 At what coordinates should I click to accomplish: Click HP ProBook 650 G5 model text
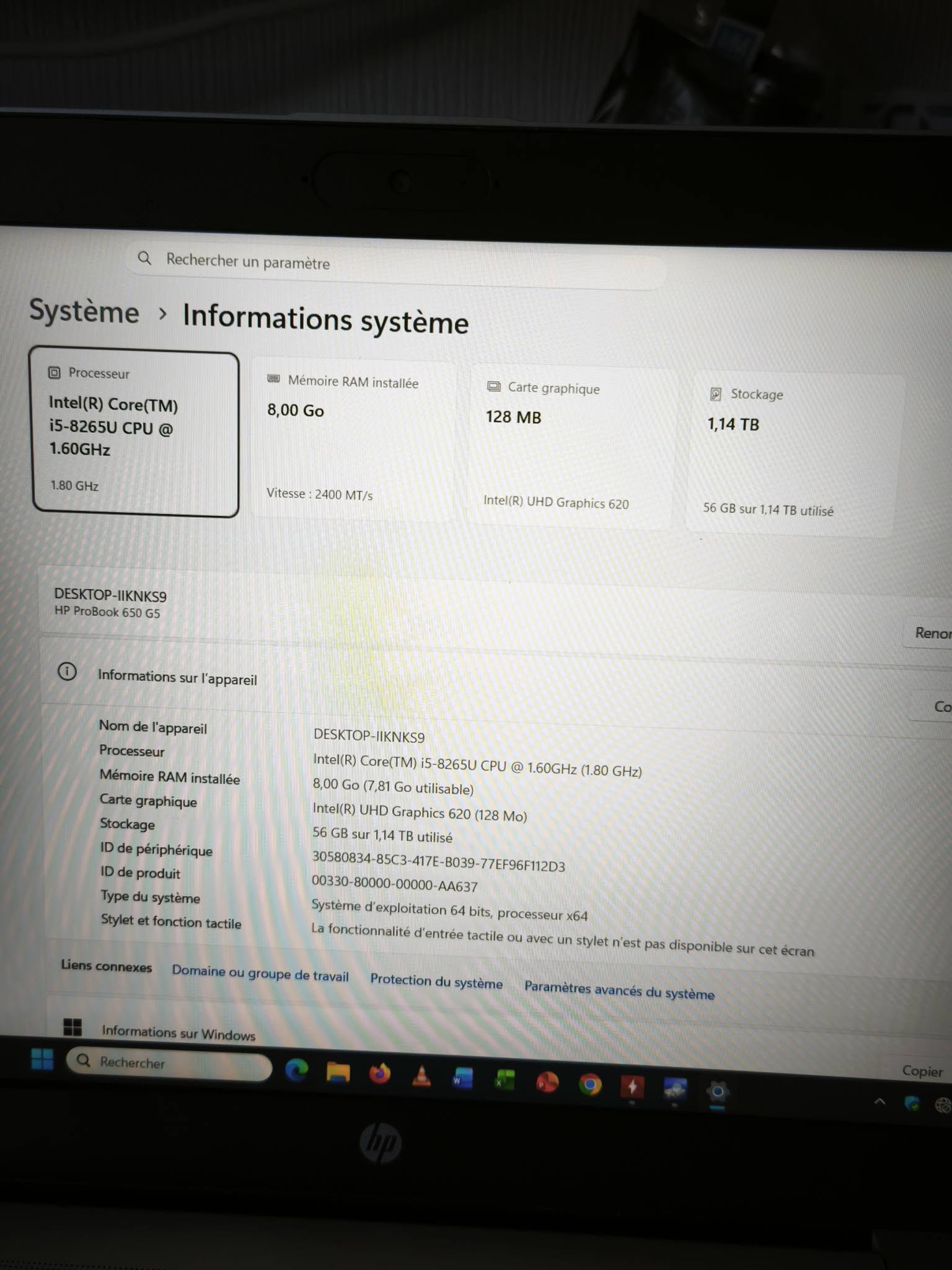tap(107, 612)
